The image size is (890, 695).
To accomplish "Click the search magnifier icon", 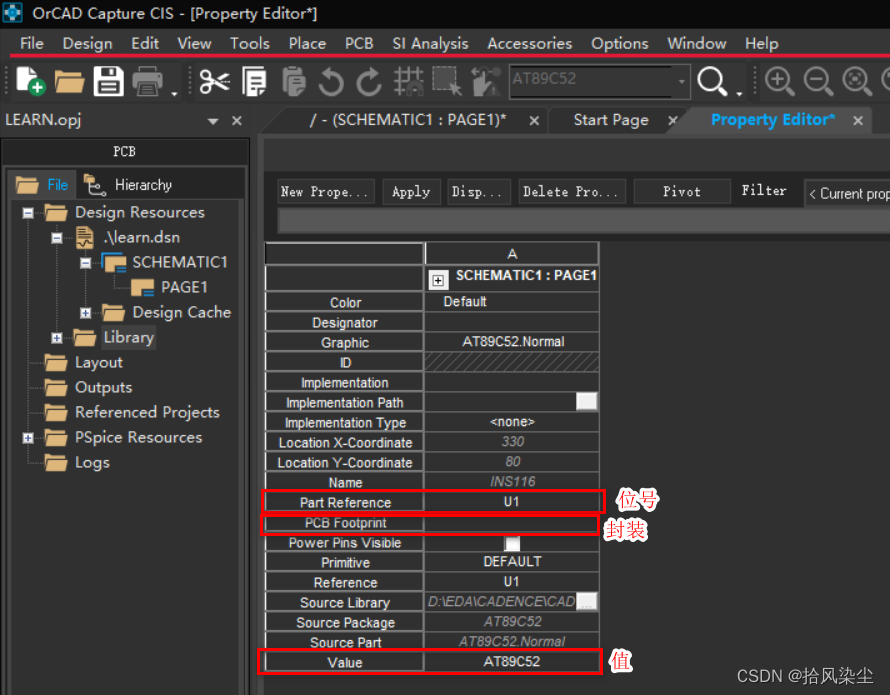I will tap(712, 81).
